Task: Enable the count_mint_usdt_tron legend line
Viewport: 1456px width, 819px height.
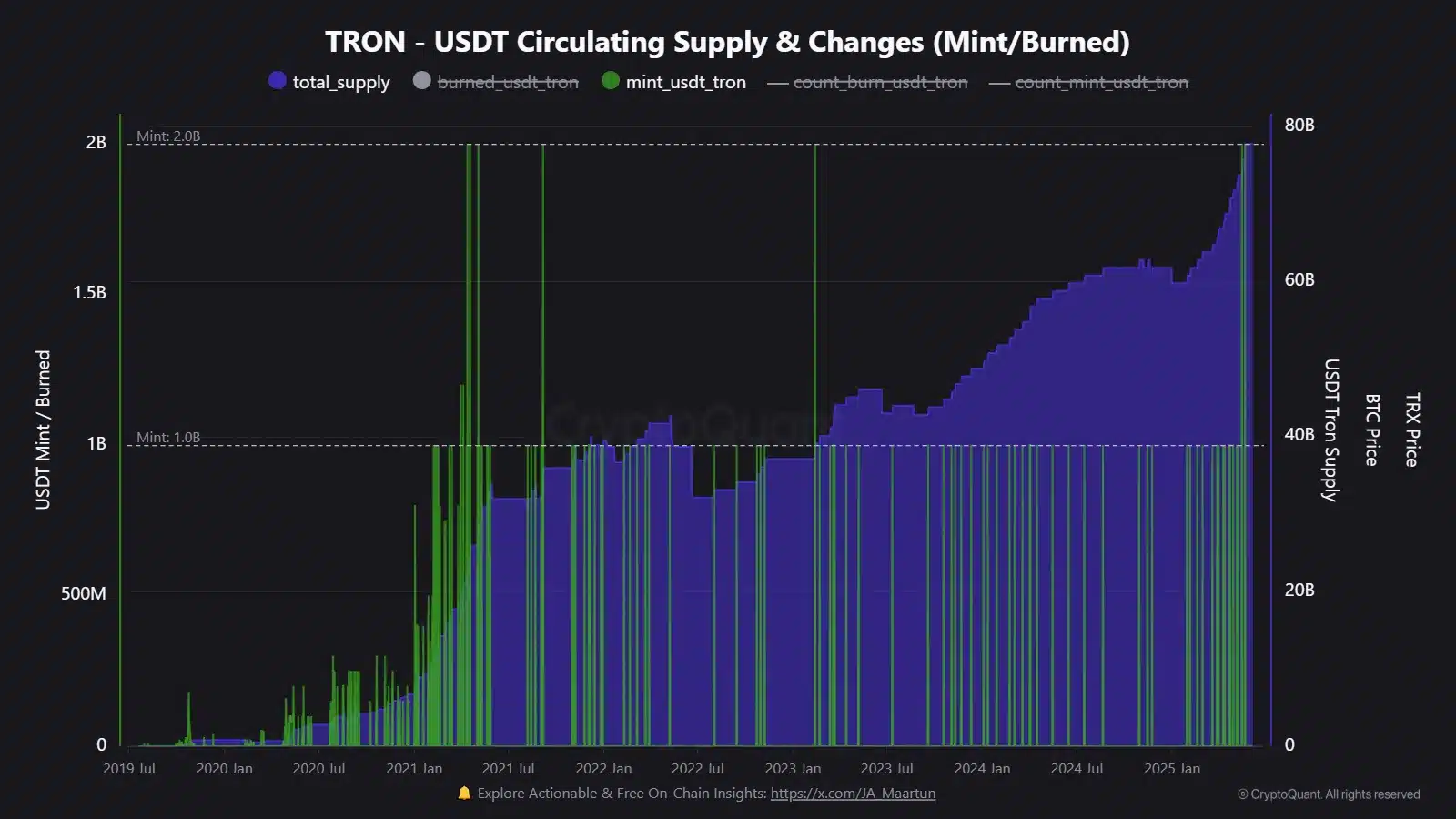Action: click(1089, 83)
